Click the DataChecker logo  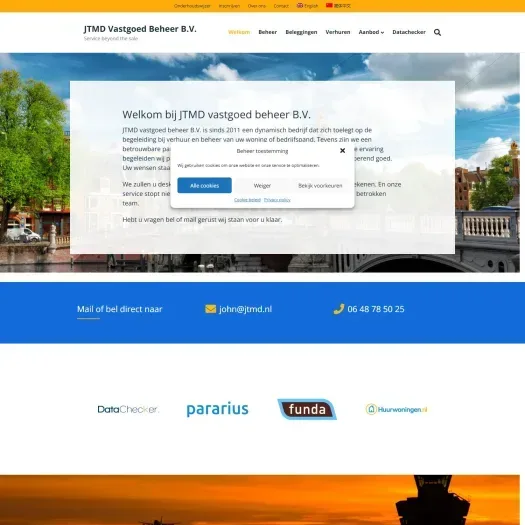pos(128,409)
